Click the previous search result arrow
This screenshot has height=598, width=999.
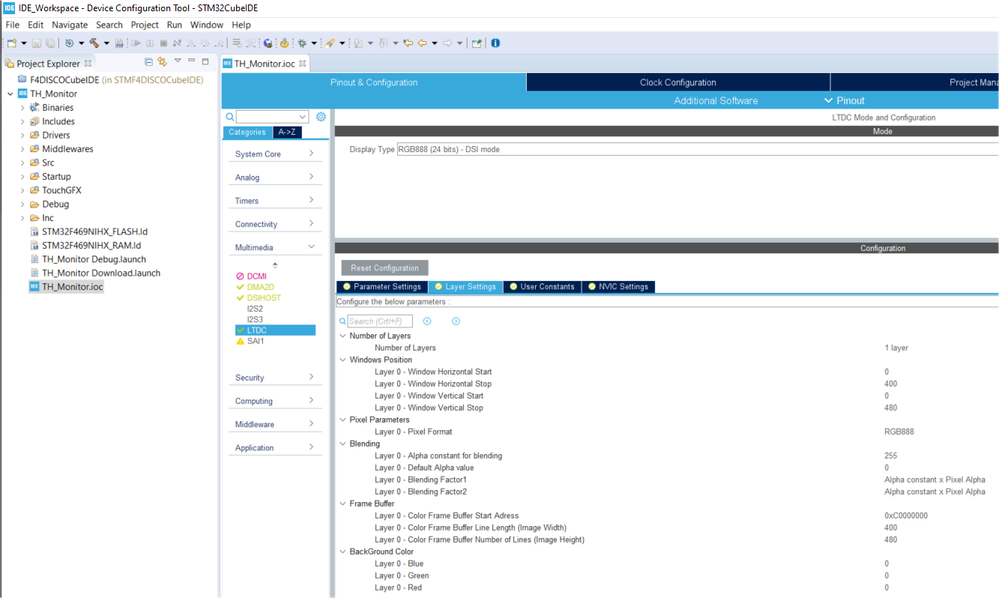point(427,321)
